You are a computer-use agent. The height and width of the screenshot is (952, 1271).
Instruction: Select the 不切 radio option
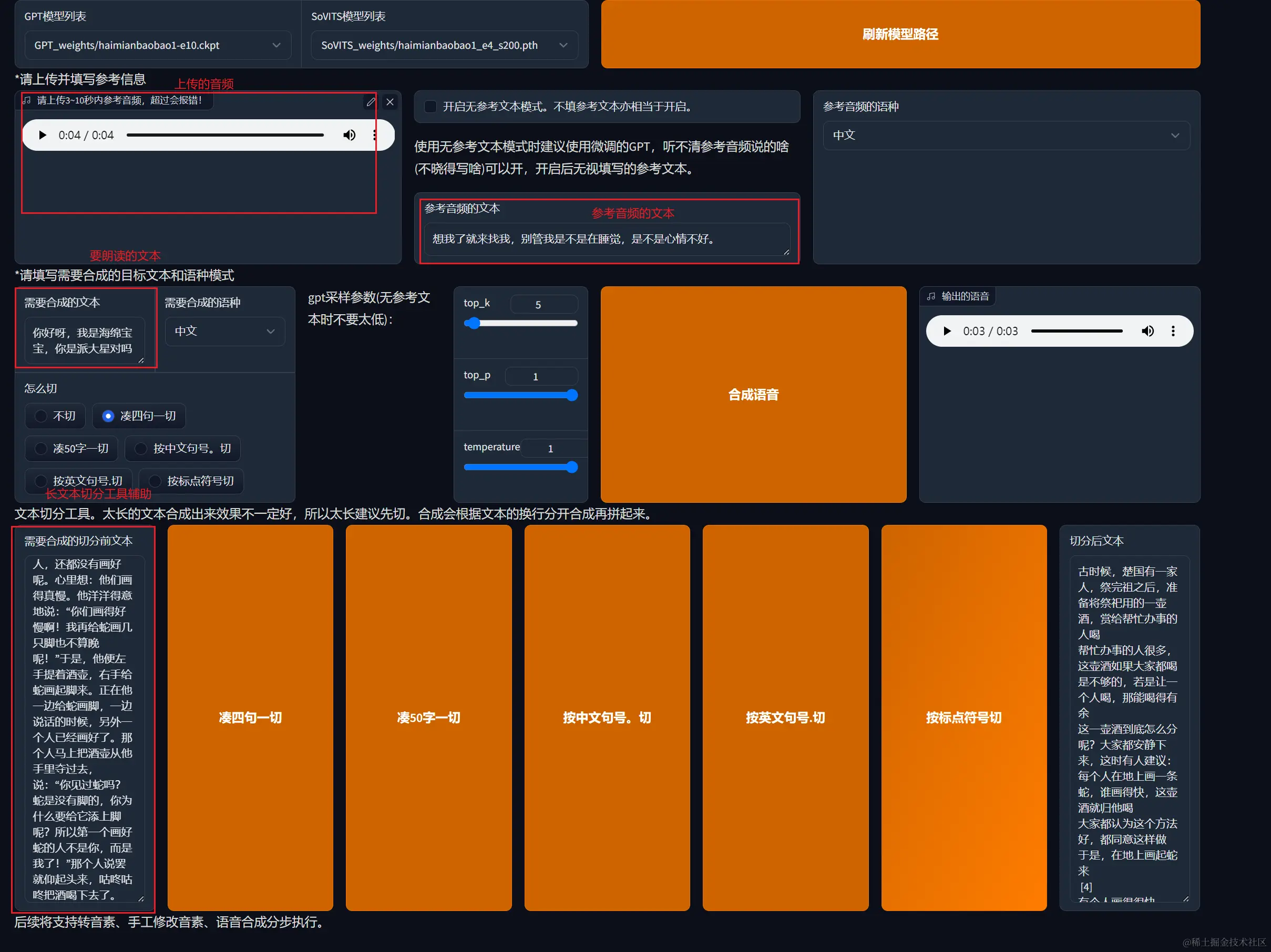pyautogui.click(x=42, y=416)
